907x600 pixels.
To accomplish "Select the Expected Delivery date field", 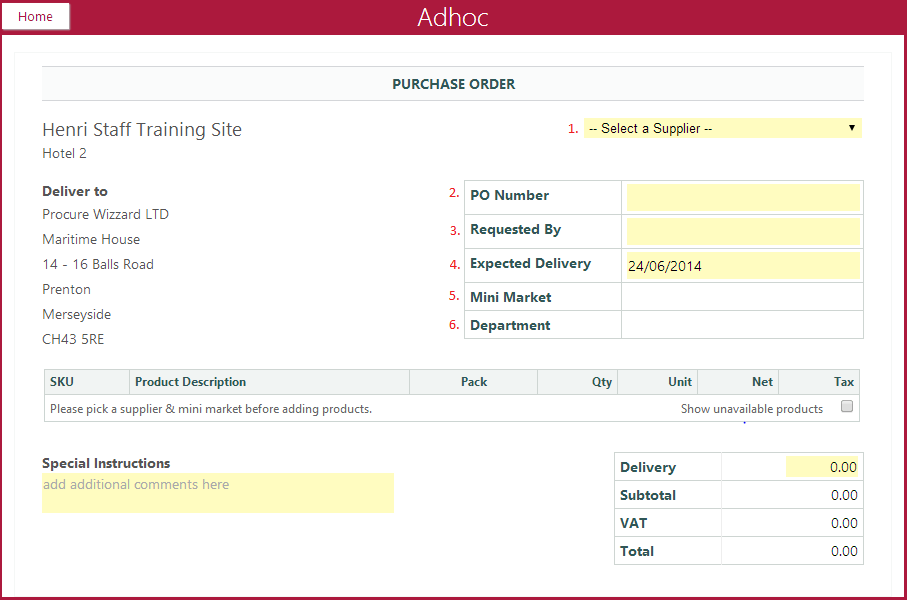I will [743, 264].
